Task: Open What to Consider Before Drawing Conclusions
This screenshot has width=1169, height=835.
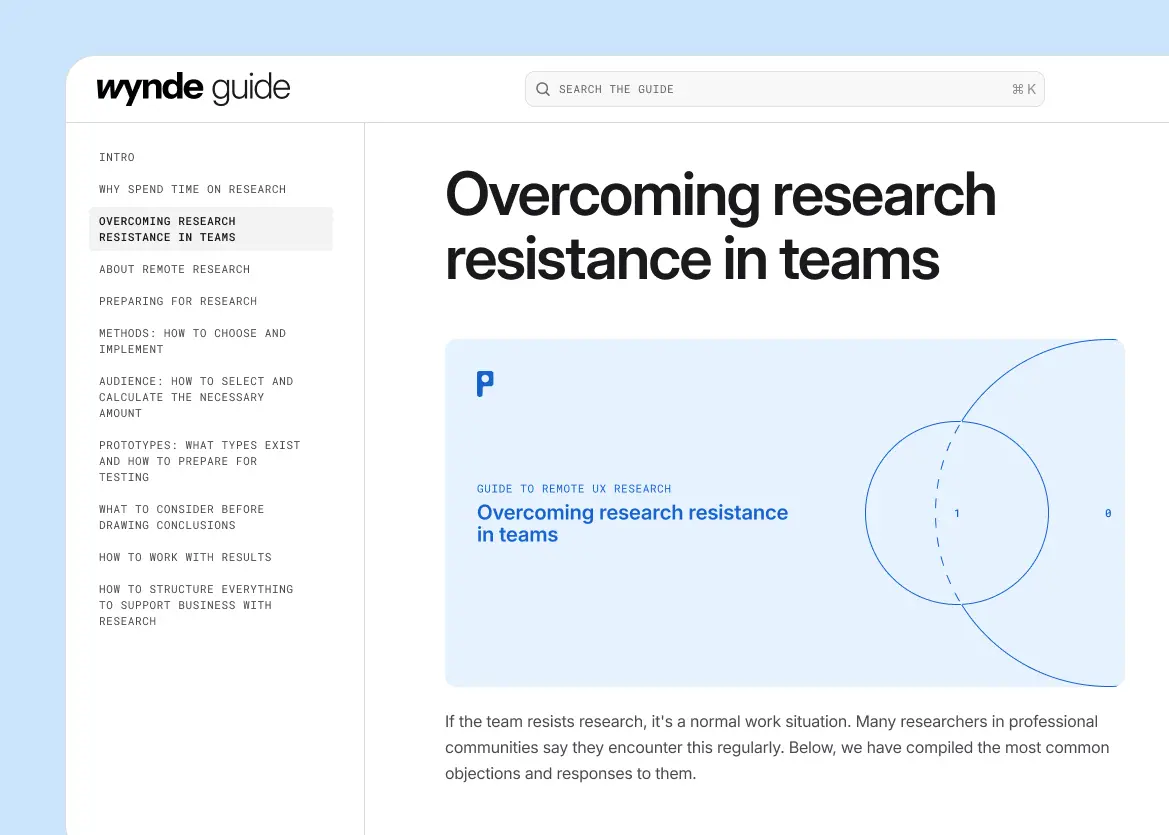Action: (x=182, y=517)
